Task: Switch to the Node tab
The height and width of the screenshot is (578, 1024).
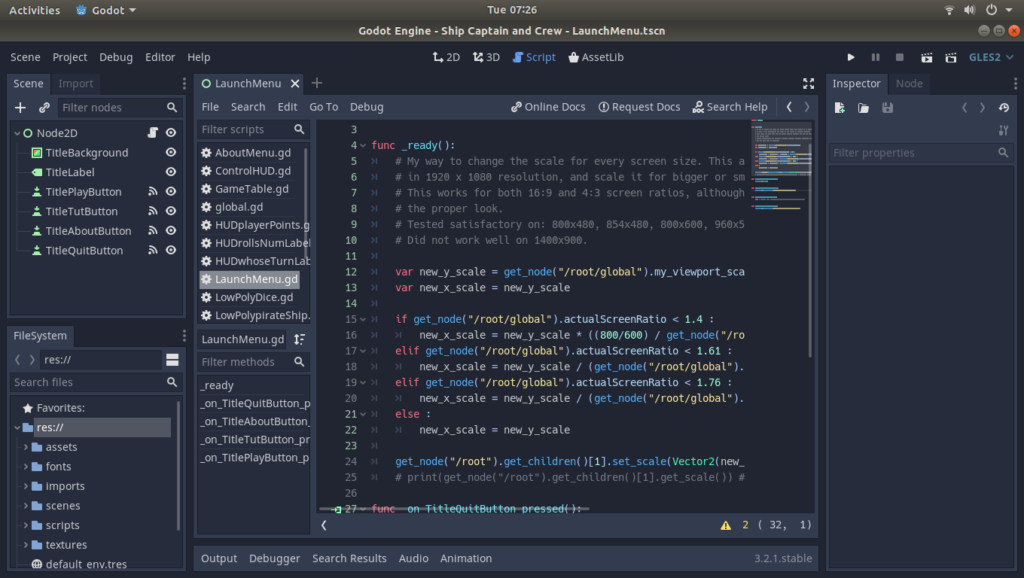Action: pos(909,84)
